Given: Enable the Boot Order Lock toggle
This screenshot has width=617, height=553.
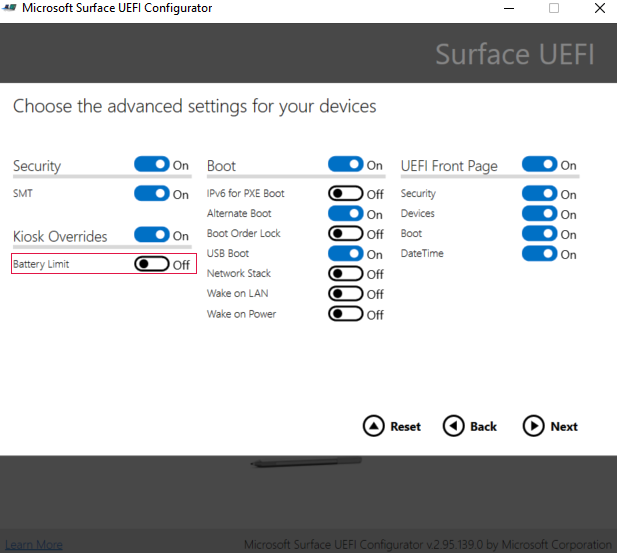Looking at the screenshot, I should coord(345,233).
